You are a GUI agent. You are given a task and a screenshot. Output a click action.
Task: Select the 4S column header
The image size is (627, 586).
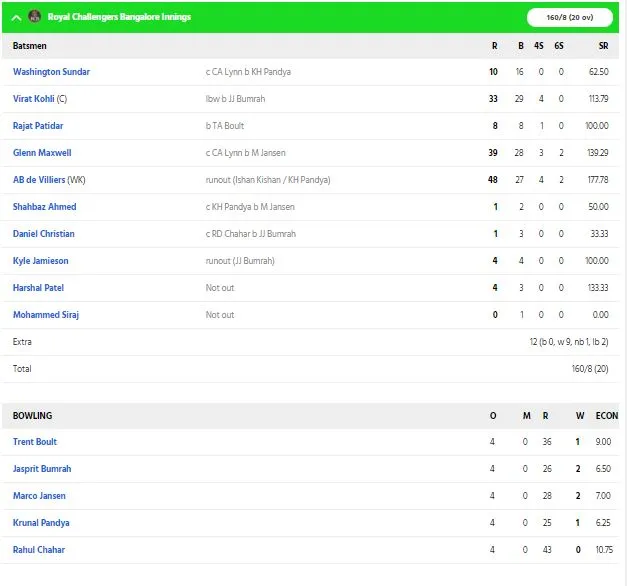539,46
